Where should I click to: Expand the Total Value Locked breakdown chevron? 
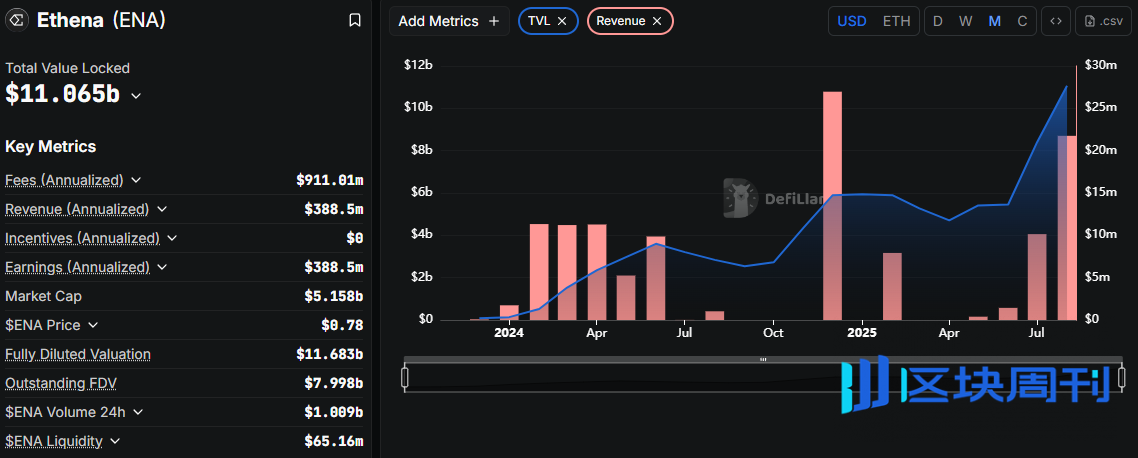pyautogui.click(x=136, y=96)
